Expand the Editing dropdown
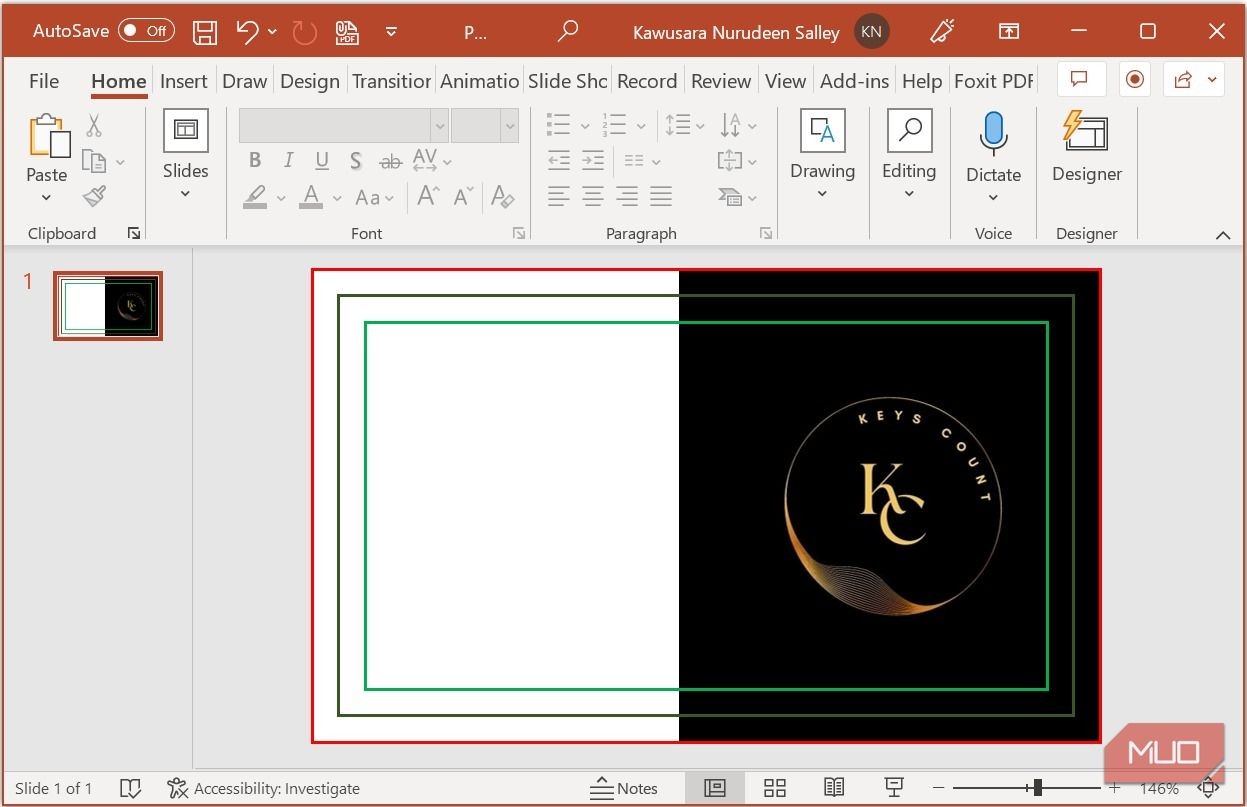 [909, 193]
